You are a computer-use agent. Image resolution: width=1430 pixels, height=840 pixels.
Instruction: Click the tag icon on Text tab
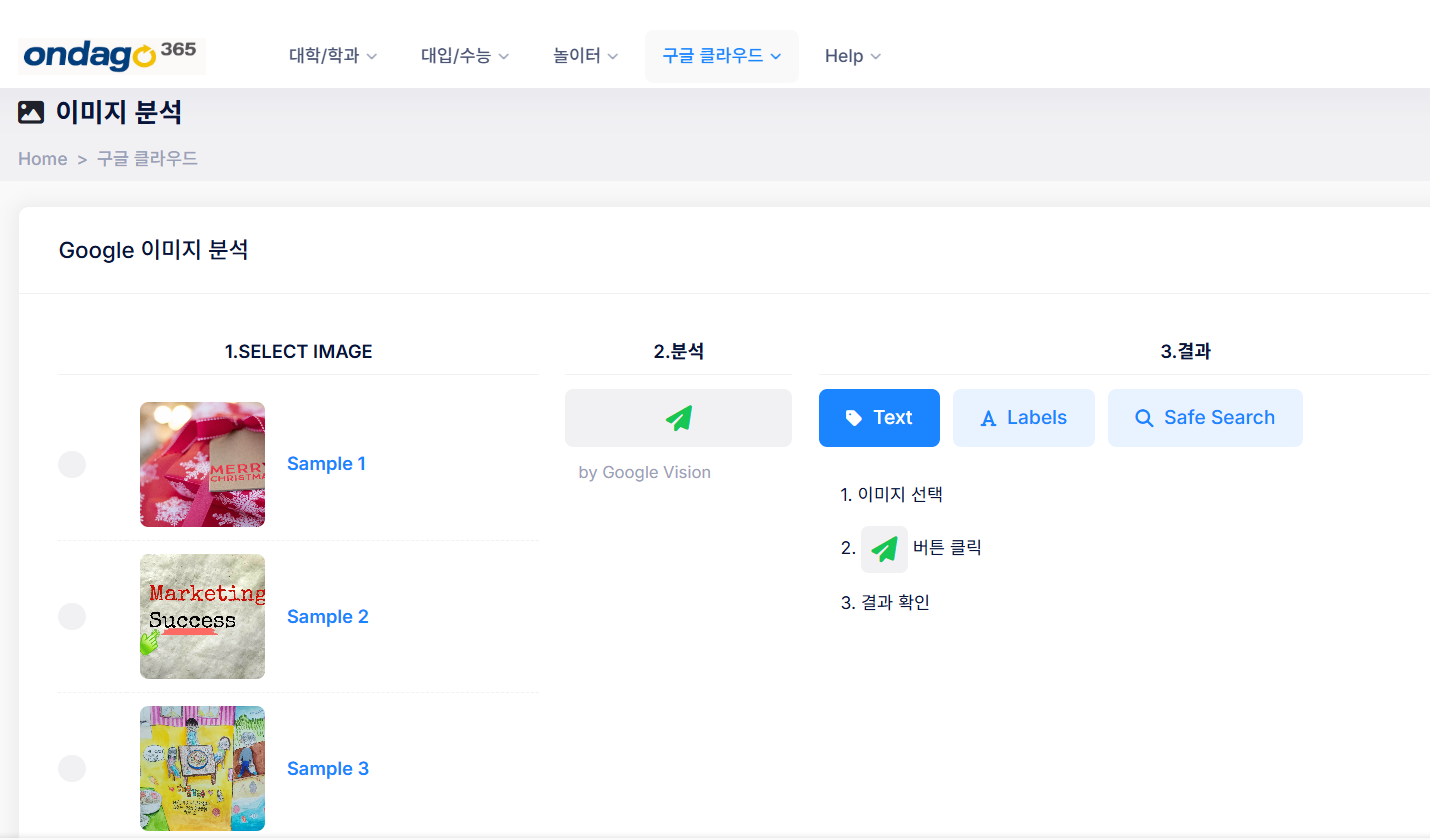[853, 418]
